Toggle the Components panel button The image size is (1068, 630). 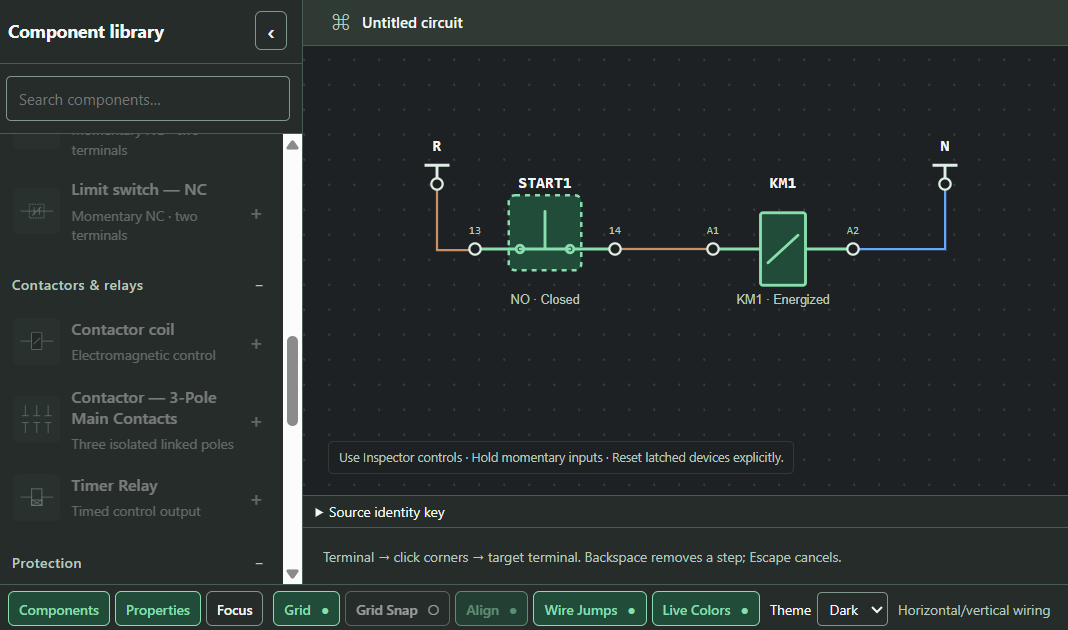point(59,609)
